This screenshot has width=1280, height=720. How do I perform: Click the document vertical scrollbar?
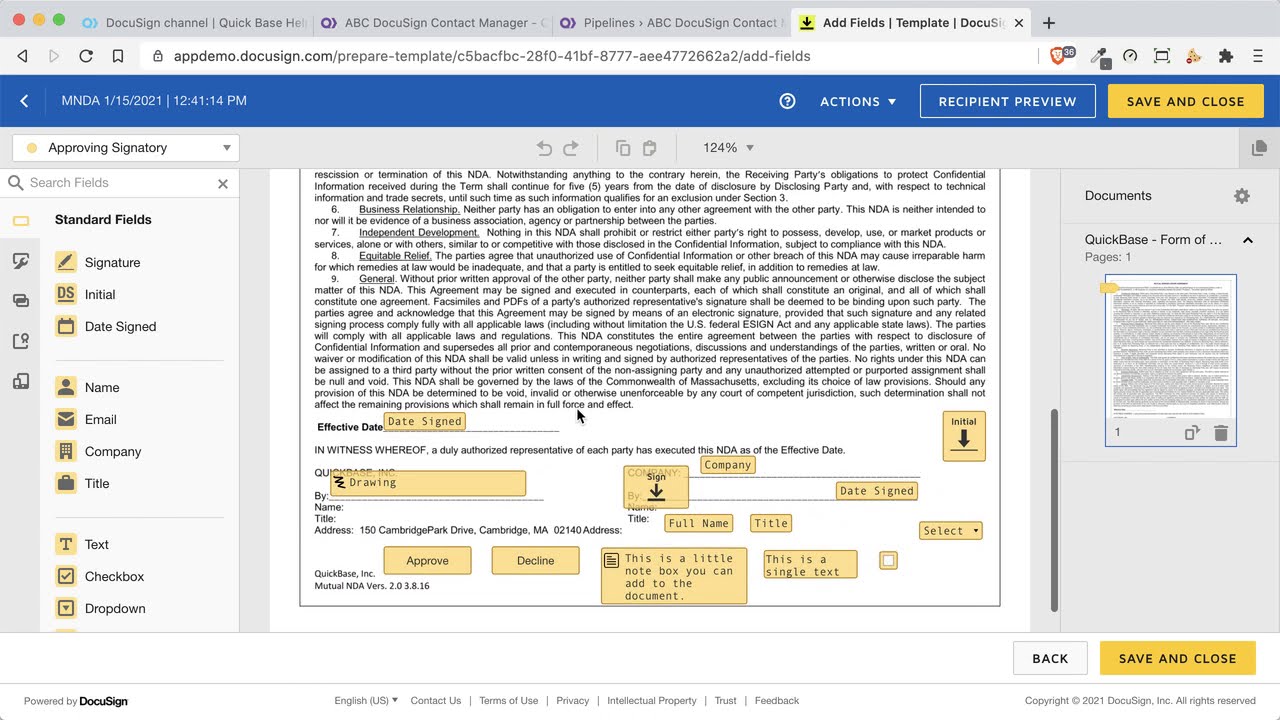click(x=1054, y=510)
